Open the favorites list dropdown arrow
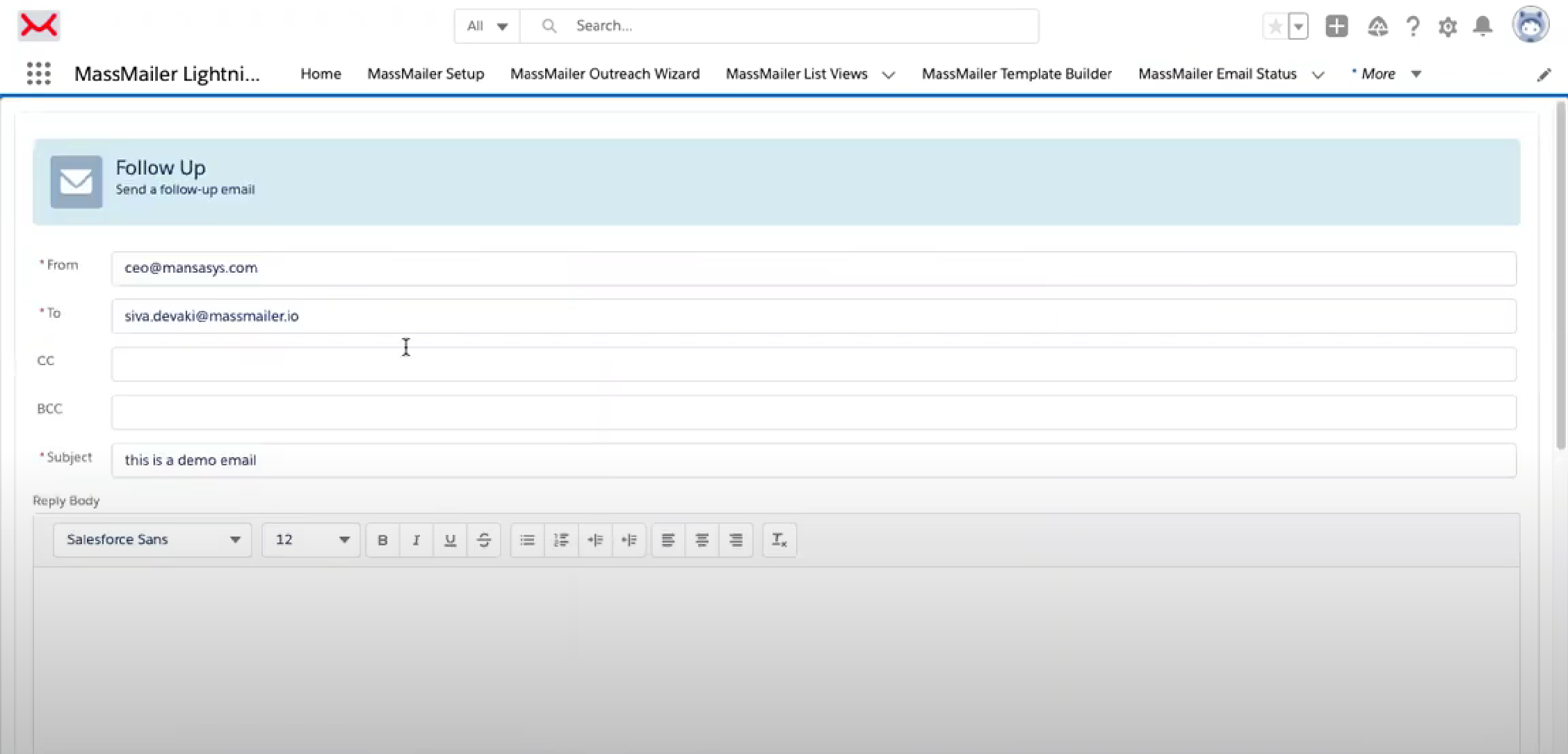1568x754 pixels. (x=1298, y=26)
